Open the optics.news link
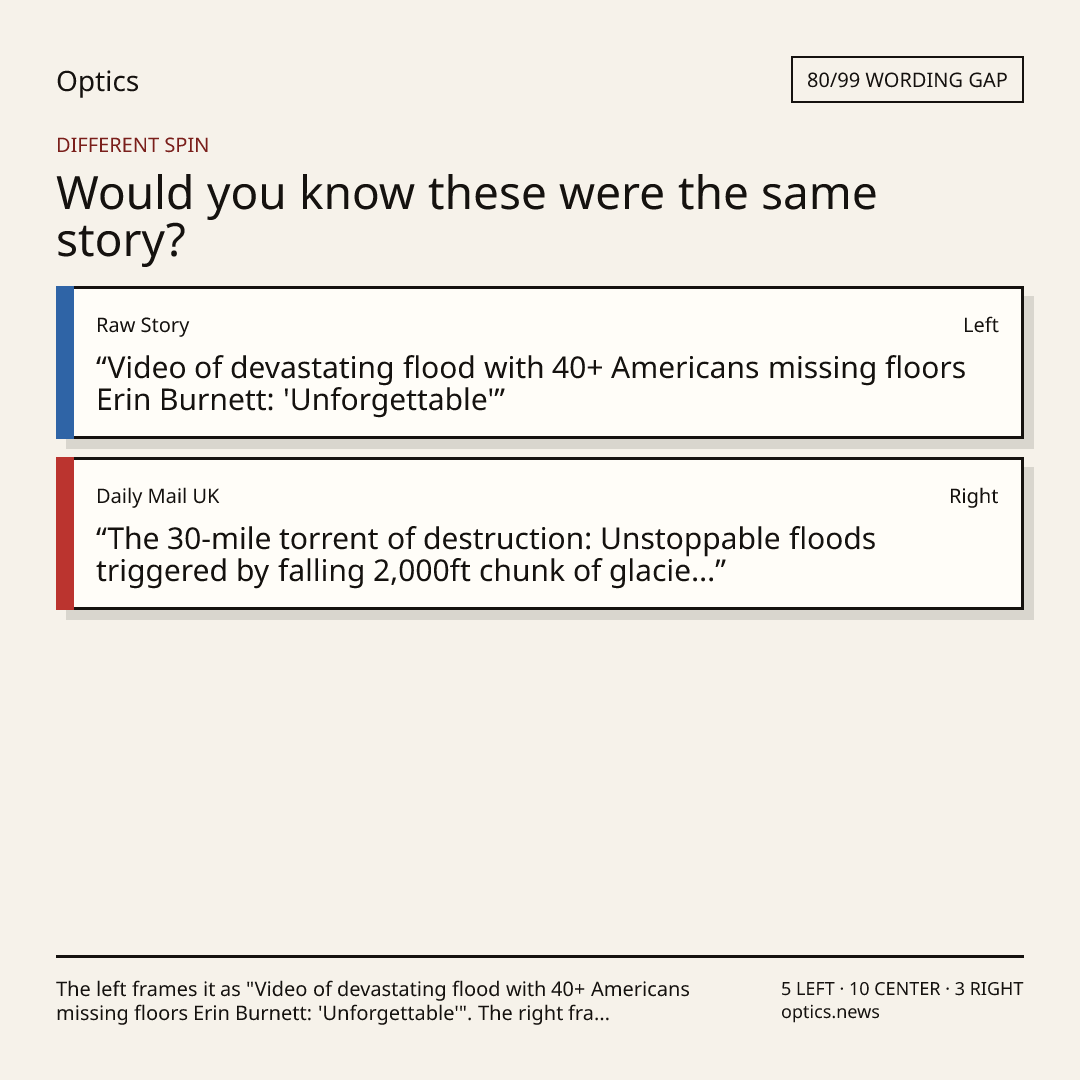Viewport: 1080px width, 1080px height. click(830, 1012)
